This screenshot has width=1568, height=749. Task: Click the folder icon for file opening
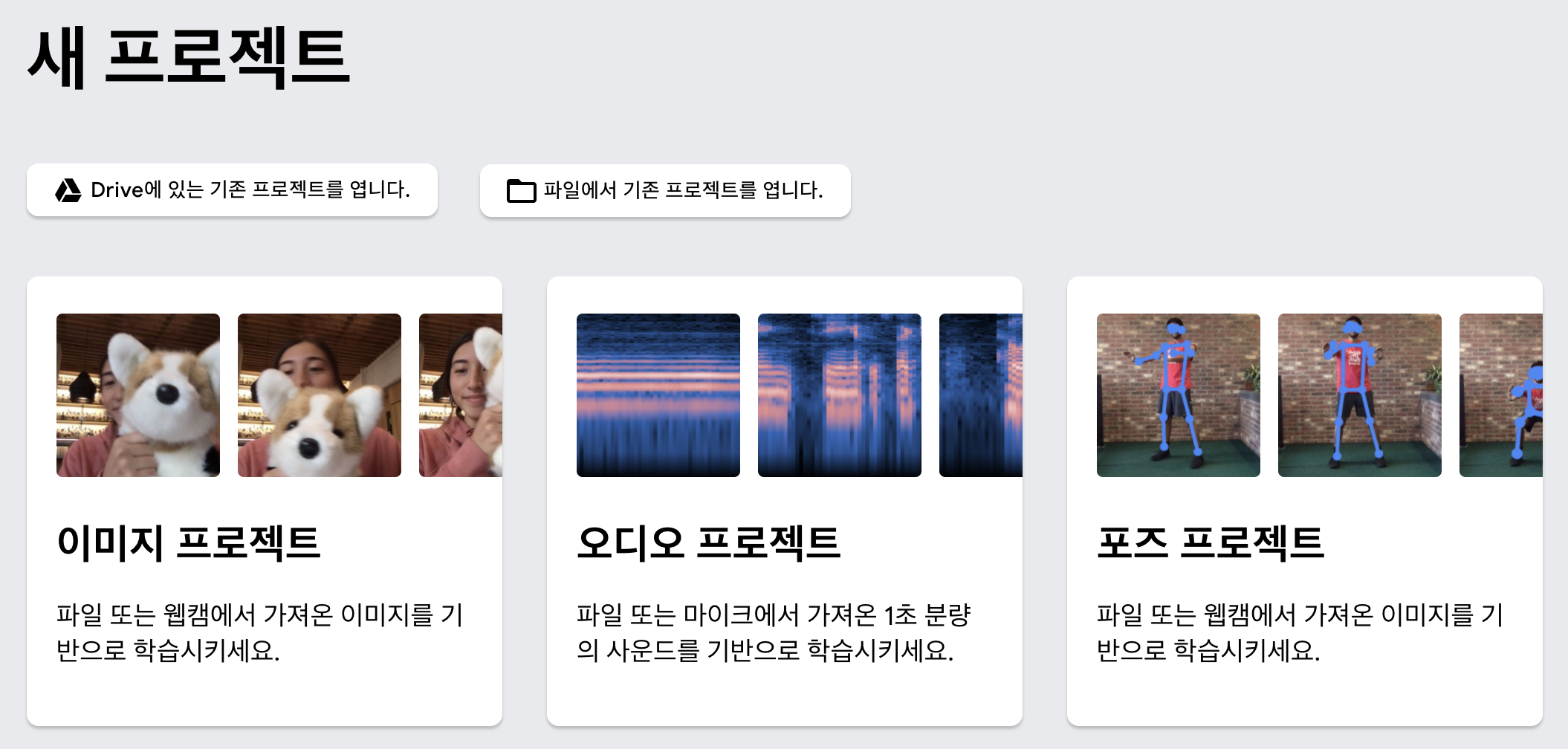pos(521,191)
